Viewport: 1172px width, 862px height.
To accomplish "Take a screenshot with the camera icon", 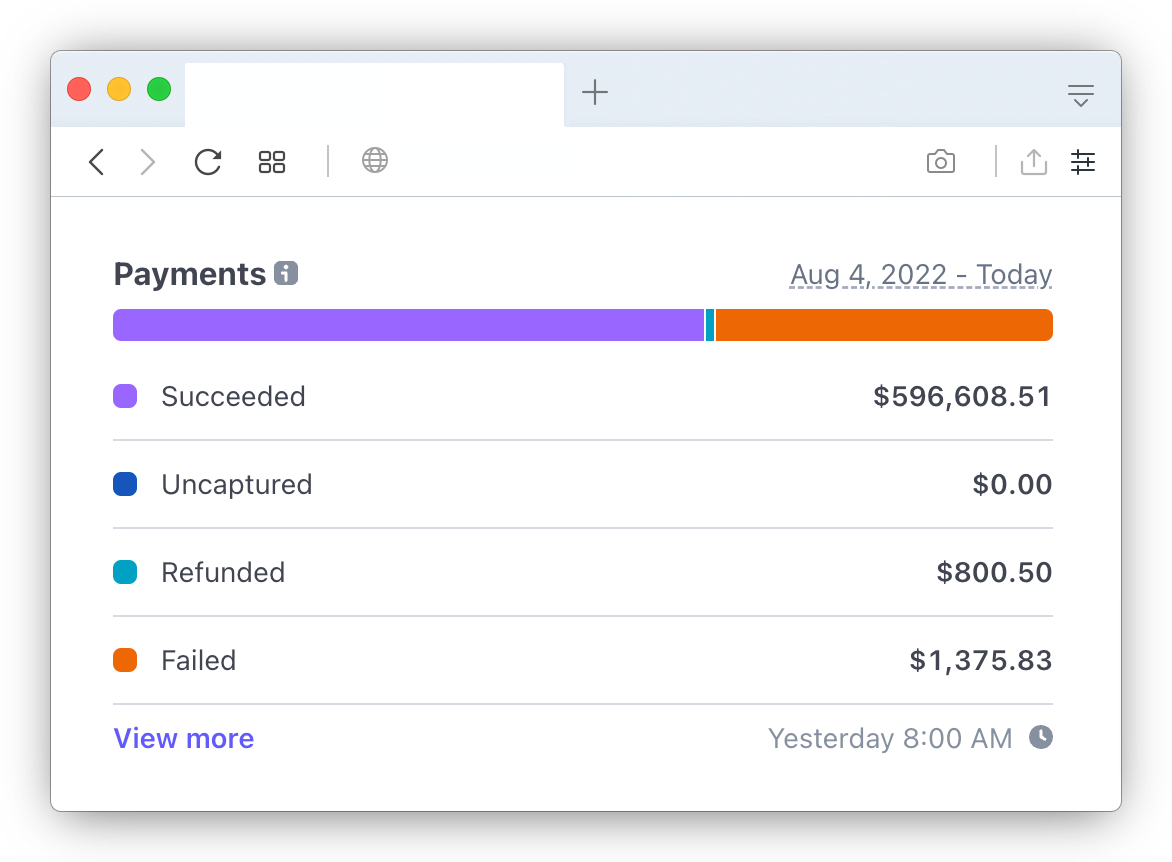I will click(x=941, y=162).
